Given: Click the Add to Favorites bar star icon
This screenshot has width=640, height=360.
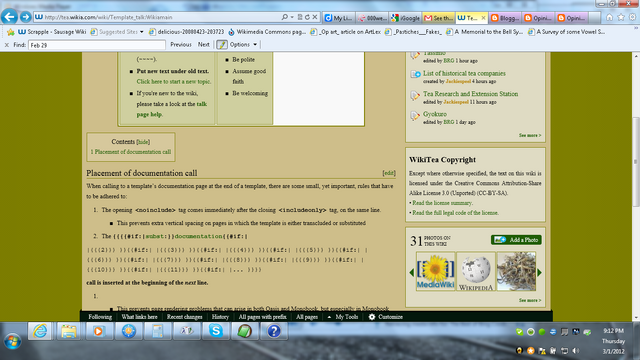Looking at the screenshot, I should click(11, 32).
